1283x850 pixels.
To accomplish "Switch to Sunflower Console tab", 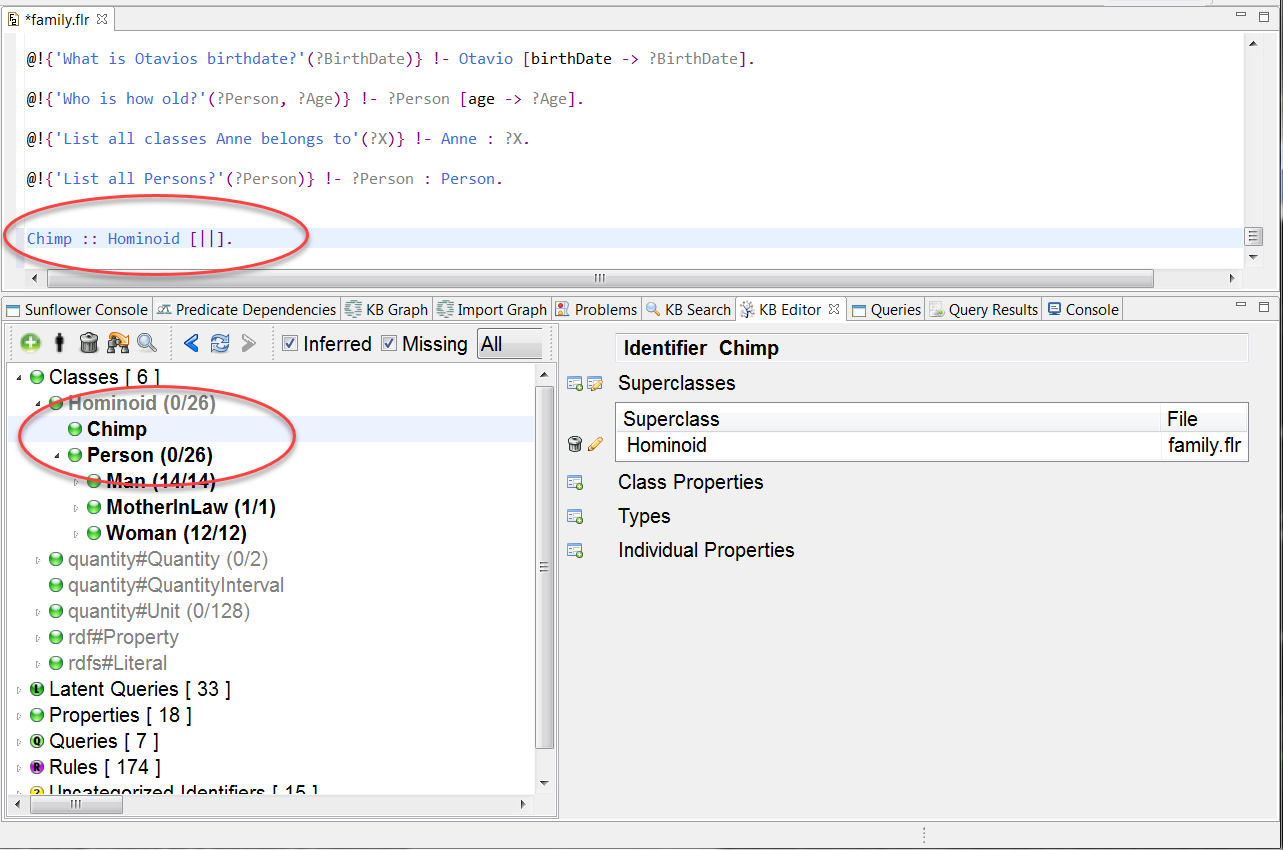I will [x=77, y=309].
